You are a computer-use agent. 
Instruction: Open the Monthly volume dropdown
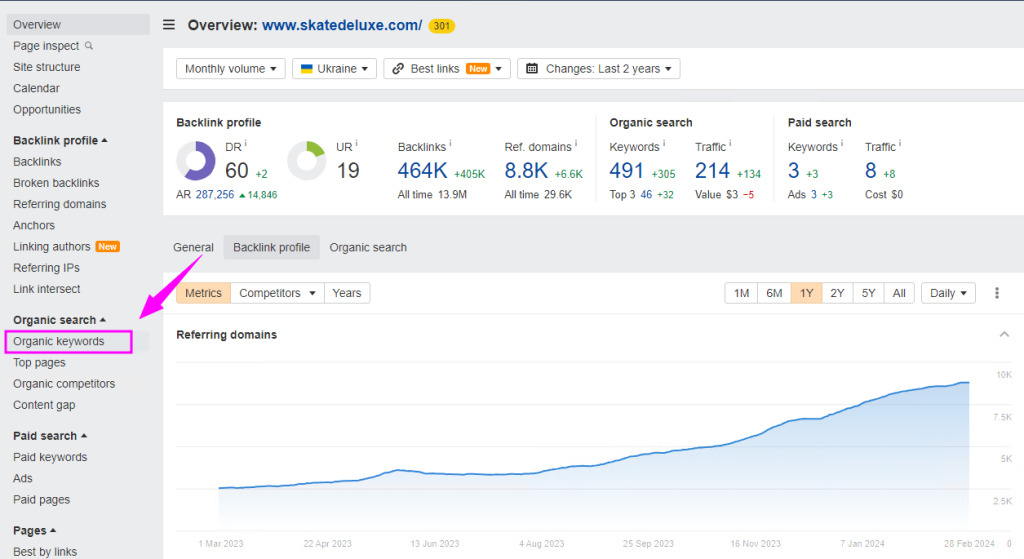[x=231, y=69]
